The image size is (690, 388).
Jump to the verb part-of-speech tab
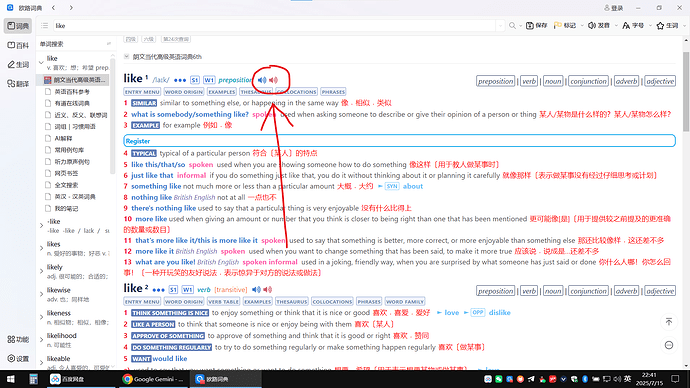pos(529,81)
